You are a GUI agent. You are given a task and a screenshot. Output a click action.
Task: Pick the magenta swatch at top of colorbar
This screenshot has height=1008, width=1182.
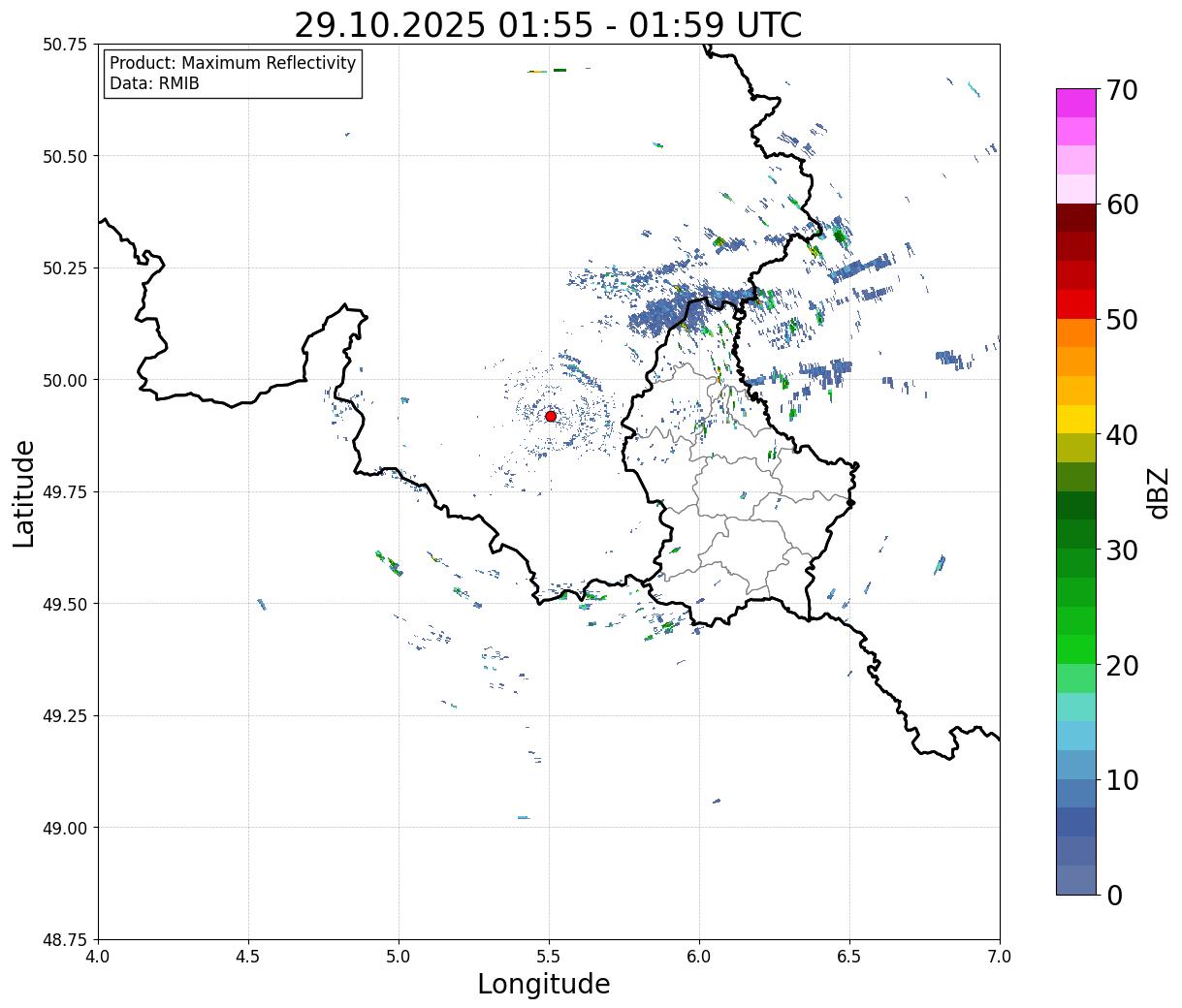(1076, 103)
